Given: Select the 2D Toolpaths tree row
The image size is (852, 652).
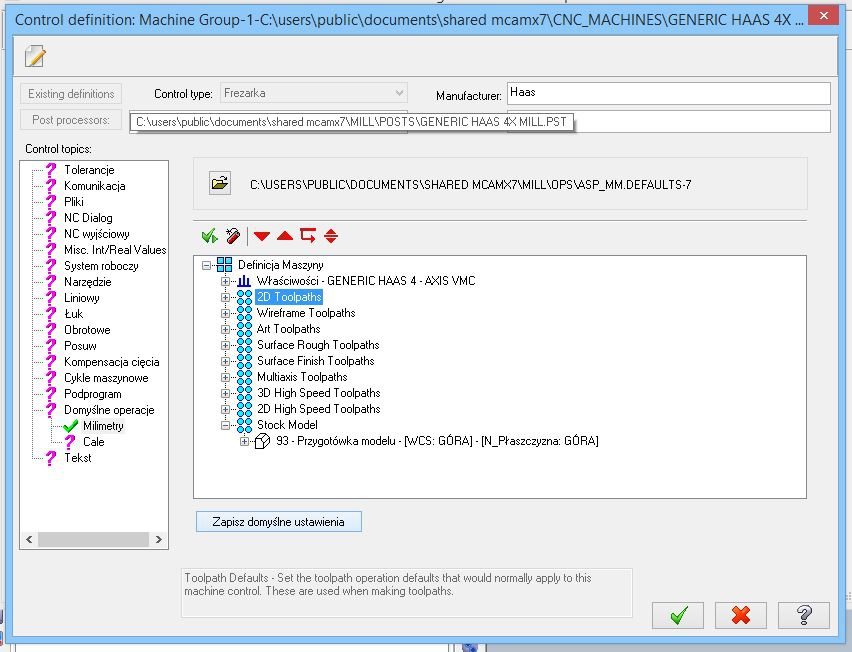Looking at the screenshot, I should (x=289, y=297).
